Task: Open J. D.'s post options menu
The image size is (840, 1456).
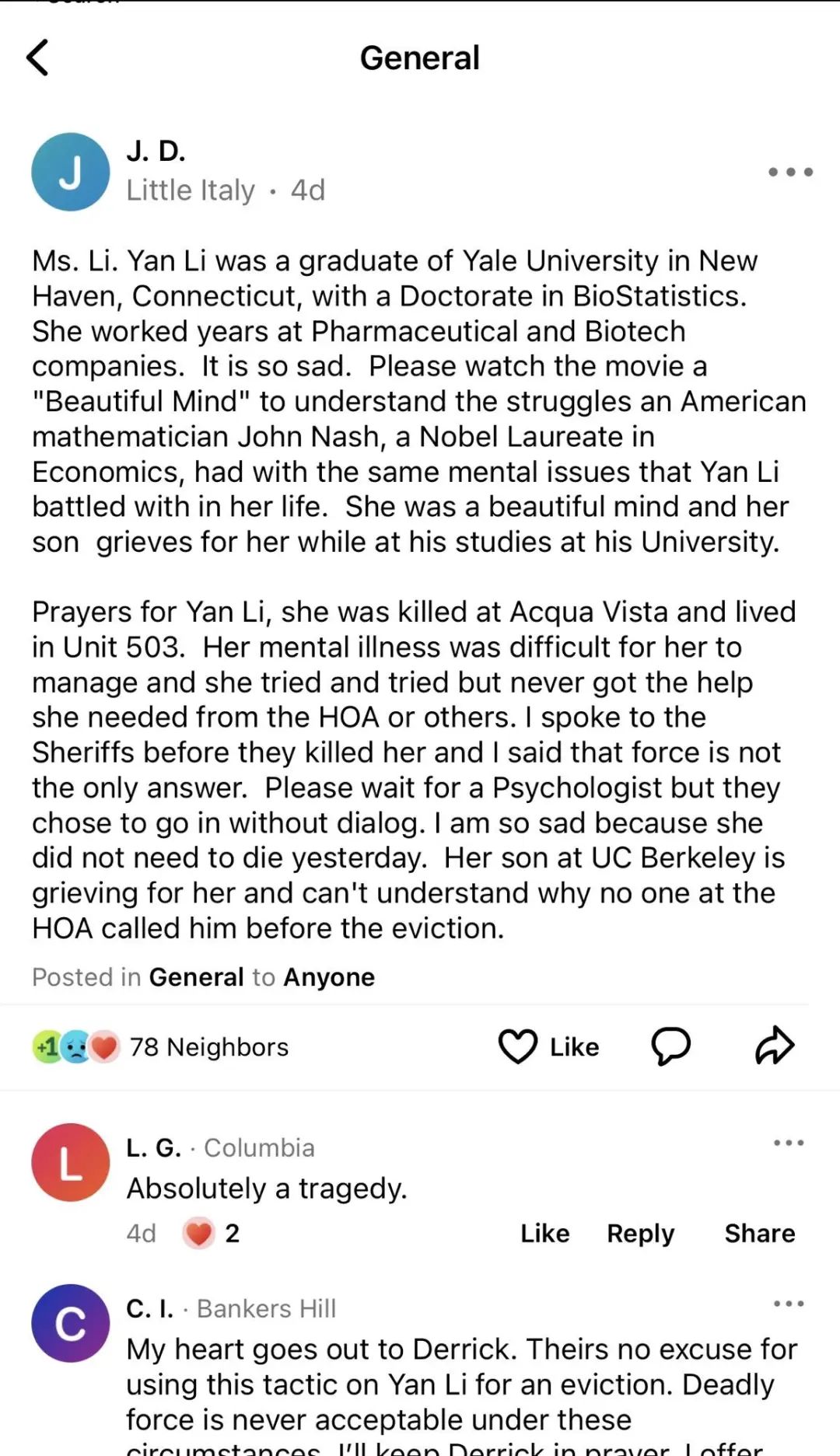Action: [x=790, y=172]
